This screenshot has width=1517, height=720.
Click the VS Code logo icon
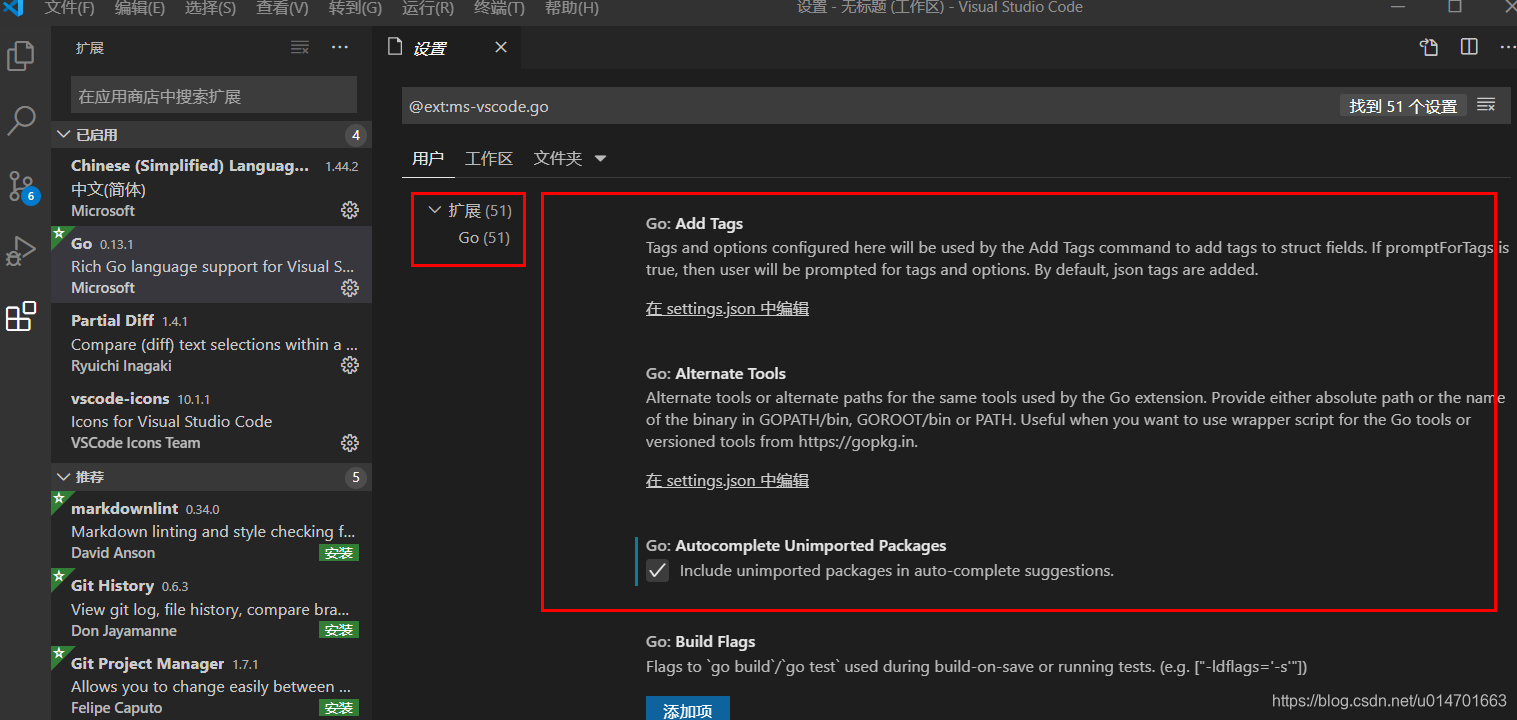pos(14,8)
